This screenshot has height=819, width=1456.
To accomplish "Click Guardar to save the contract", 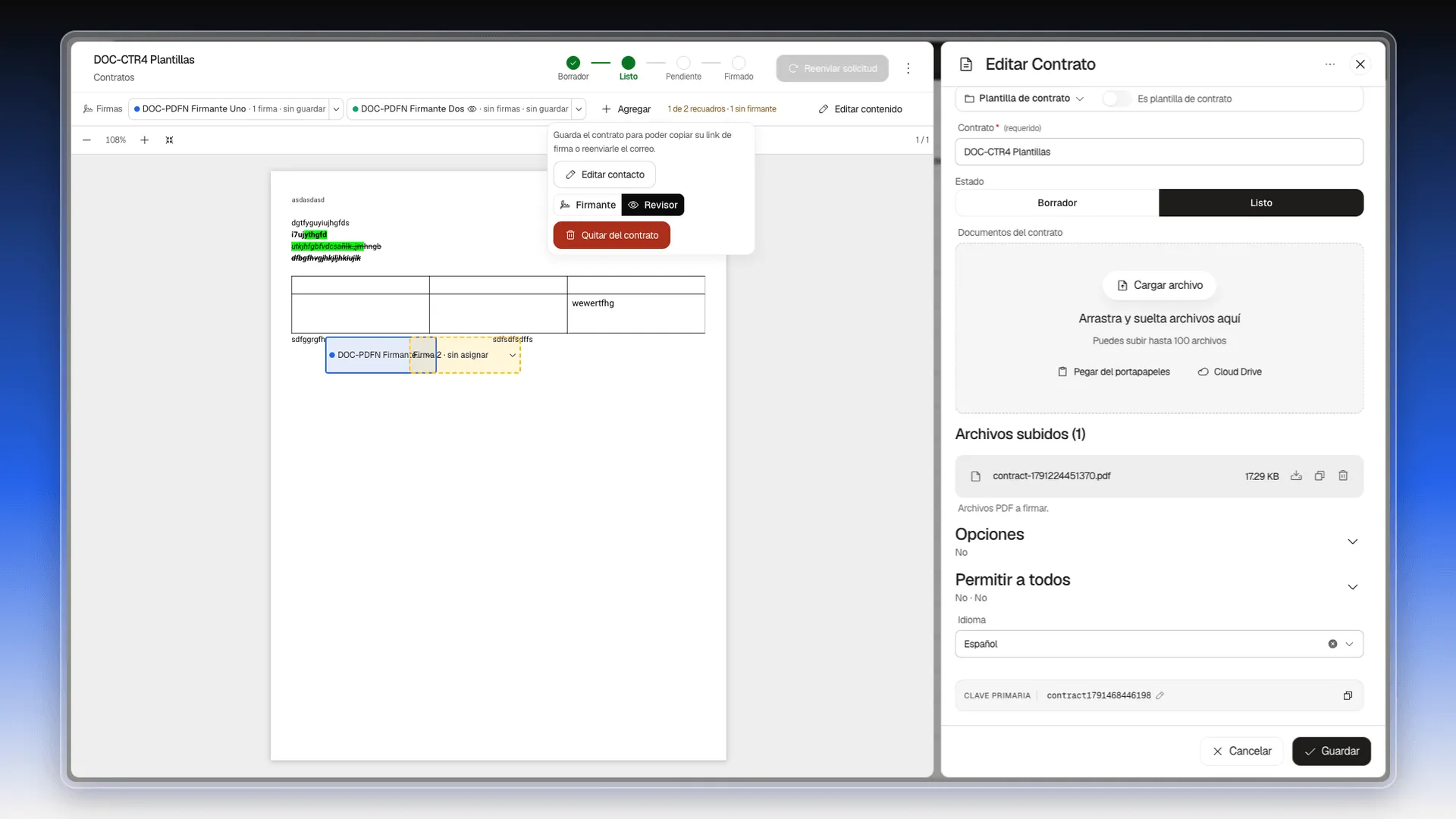I will click(x=1331, y=751).
